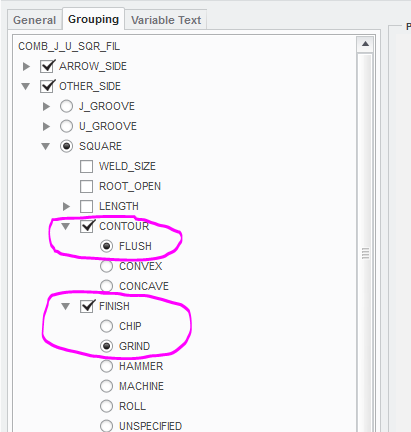Enable the WELD_SIZE checkbox

(86, 166)
